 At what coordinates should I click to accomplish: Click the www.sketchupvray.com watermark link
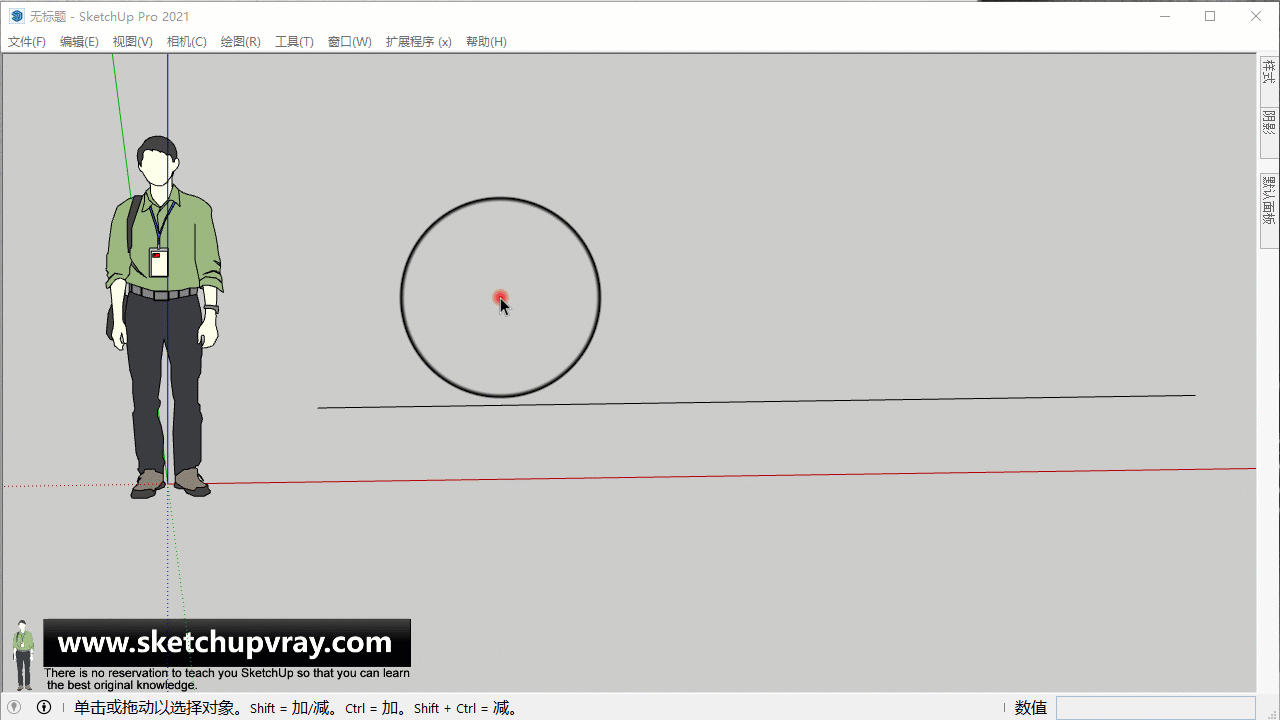click(x=227, y=642)
